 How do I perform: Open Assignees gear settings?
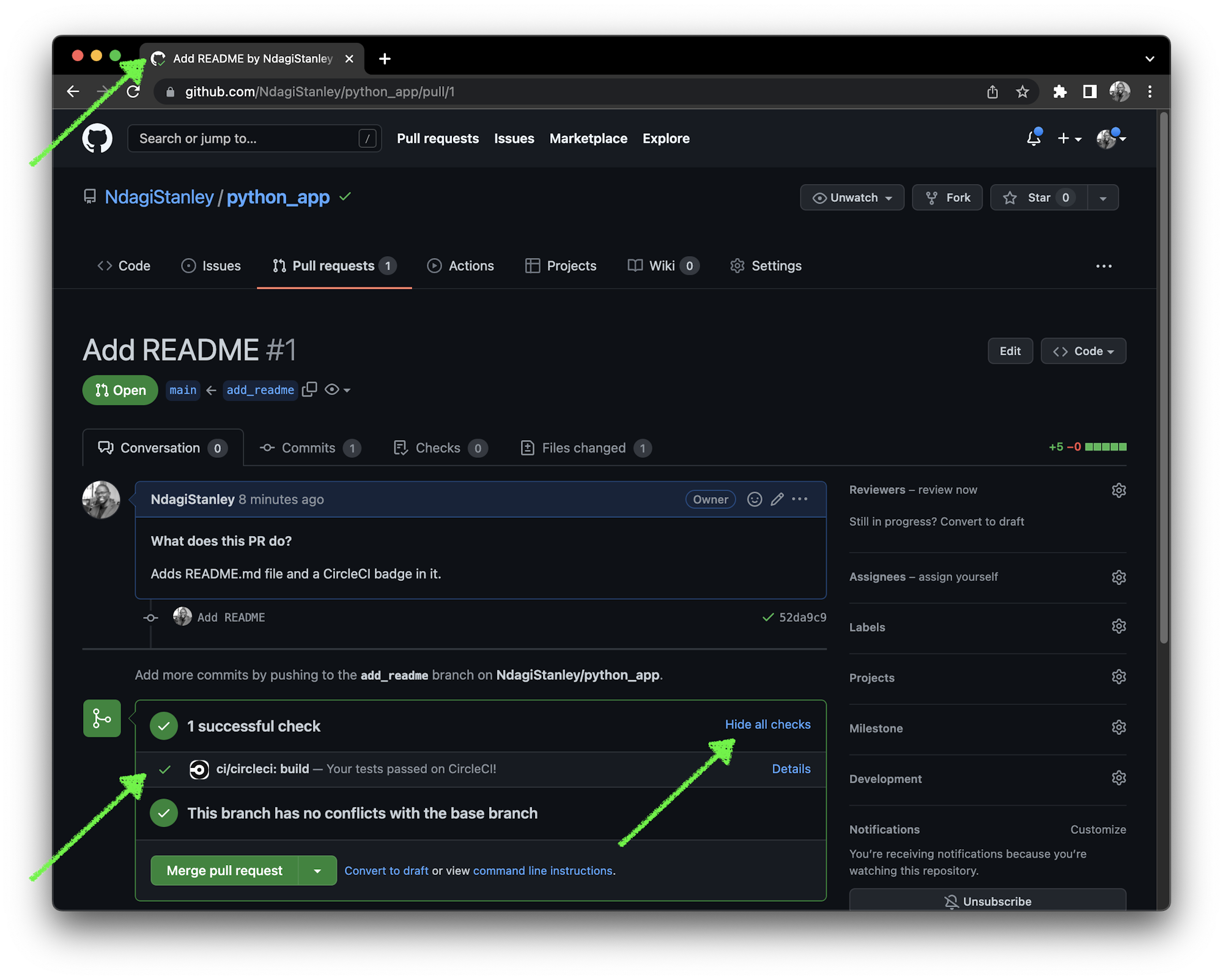point(1118,577)
